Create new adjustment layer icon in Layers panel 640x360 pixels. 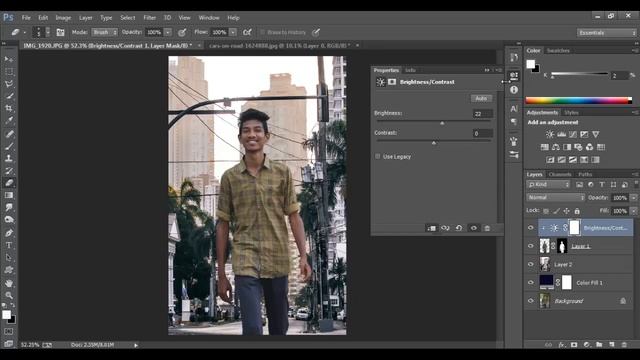[x=587, y=345]
